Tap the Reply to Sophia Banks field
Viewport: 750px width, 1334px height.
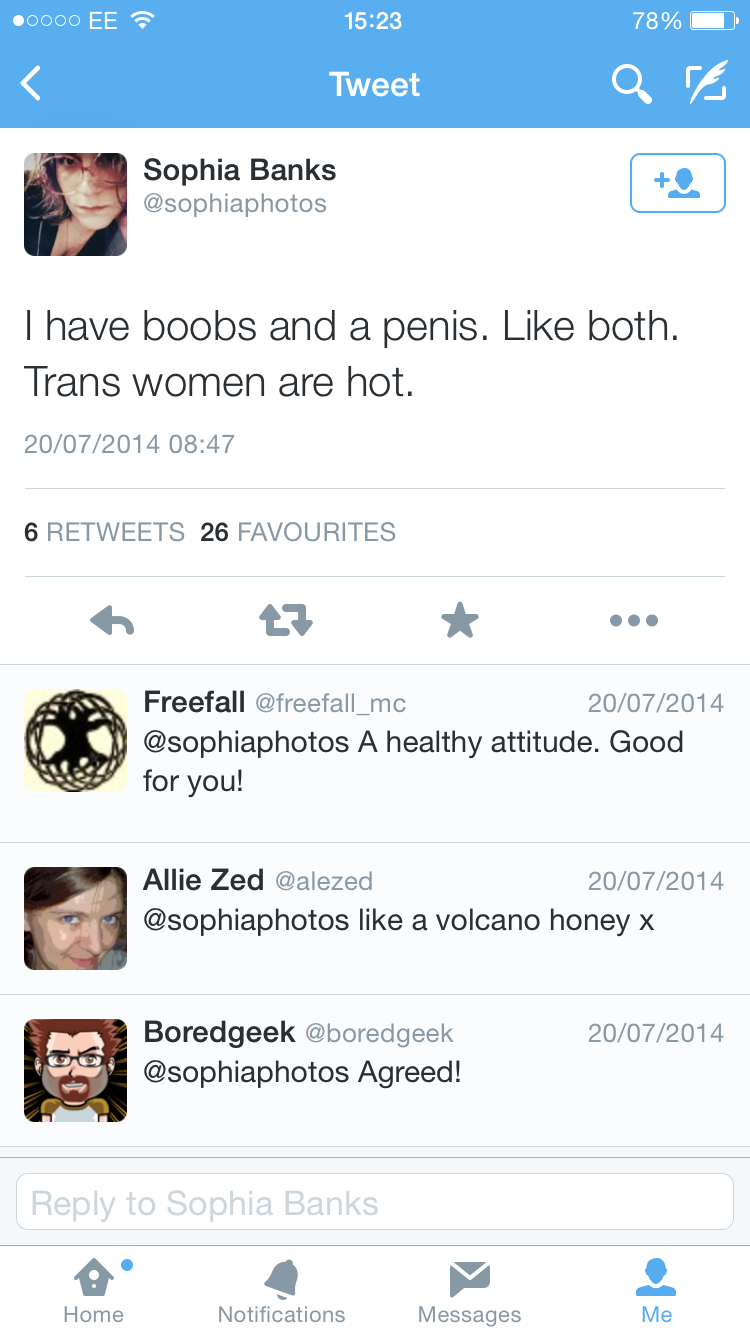[x=375, y=1202]
